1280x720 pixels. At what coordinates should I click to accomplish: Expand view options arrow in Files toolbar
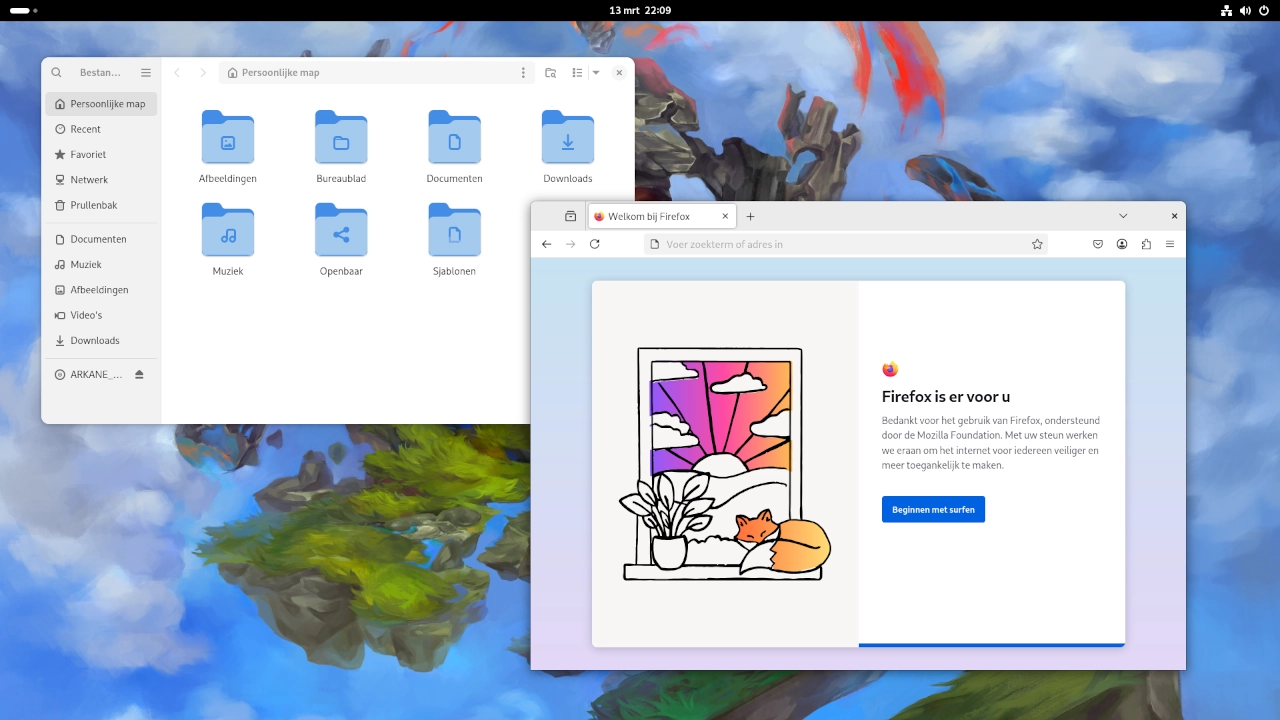point(596,72)
